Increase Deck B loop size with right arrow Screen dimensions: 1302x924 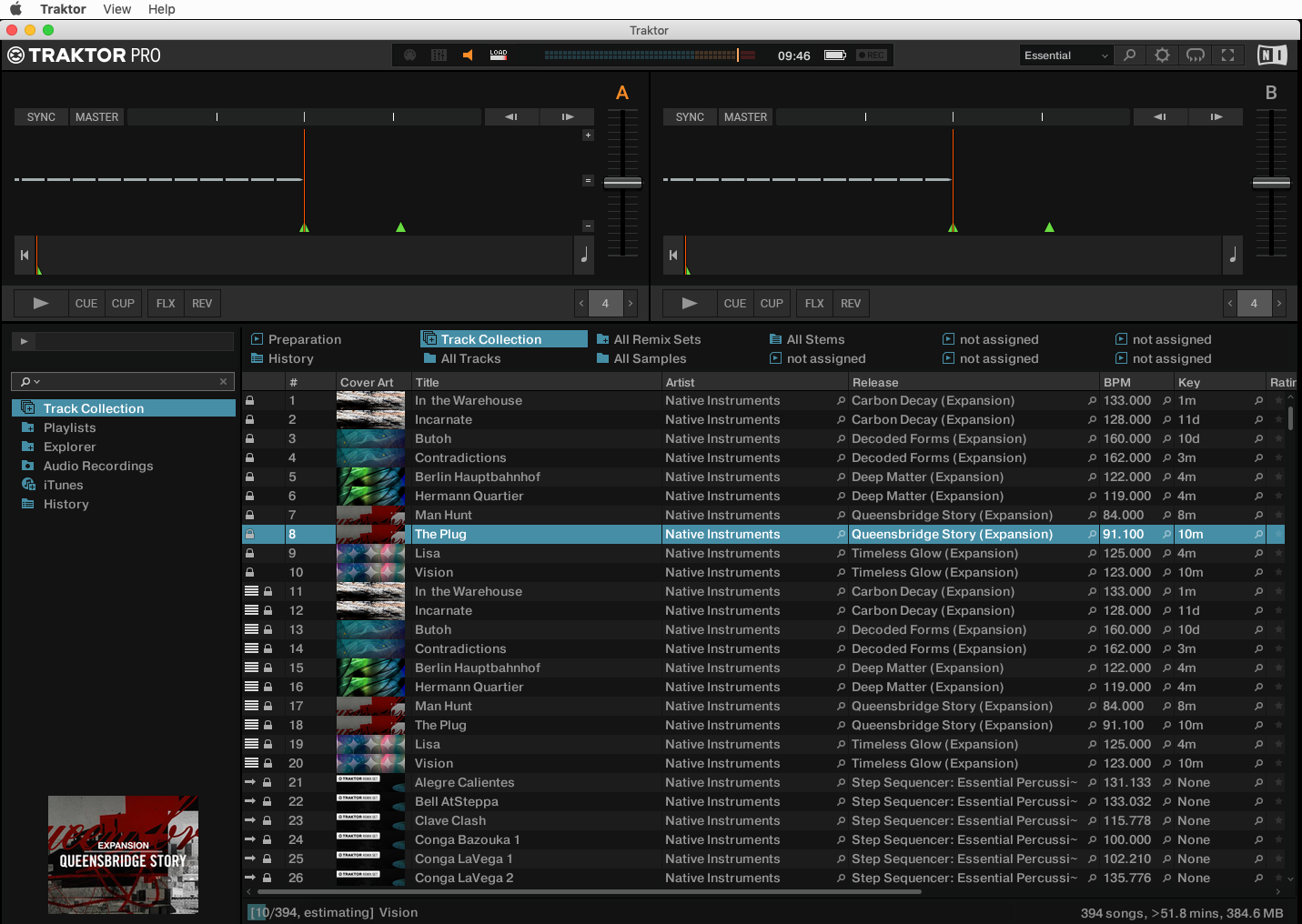1278,304
